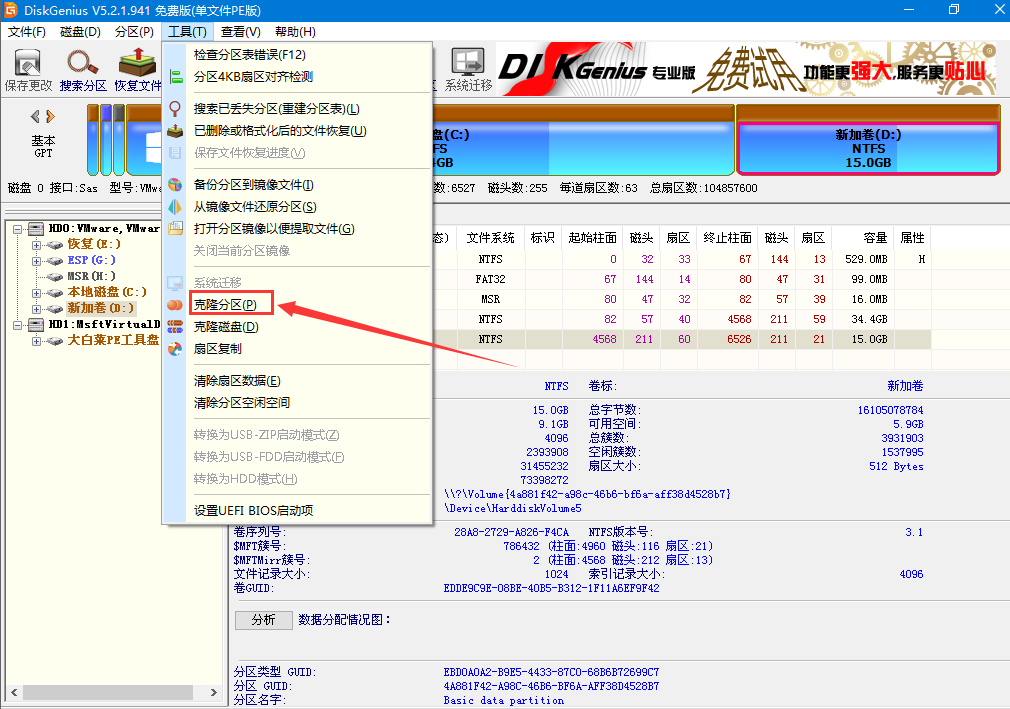Click the 标识 column header
This screenshot has height=709, width=1010.
pos(542,238)
